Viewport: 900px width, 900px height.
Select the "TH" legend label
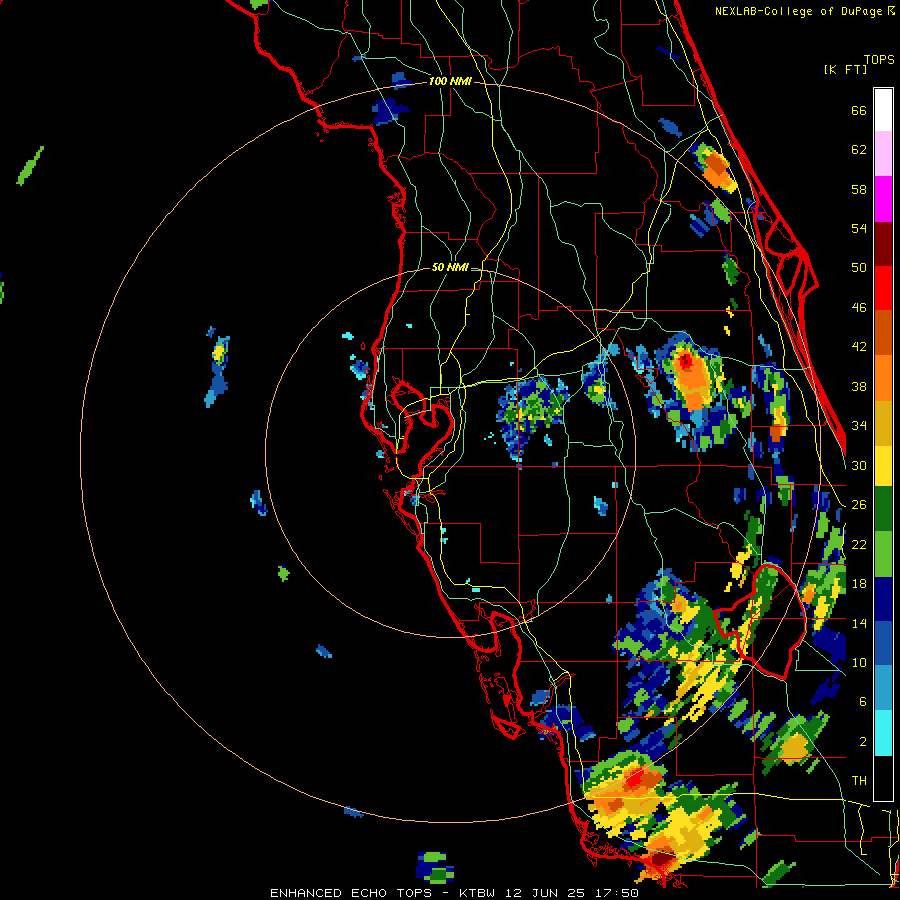(x=859, y=781)
